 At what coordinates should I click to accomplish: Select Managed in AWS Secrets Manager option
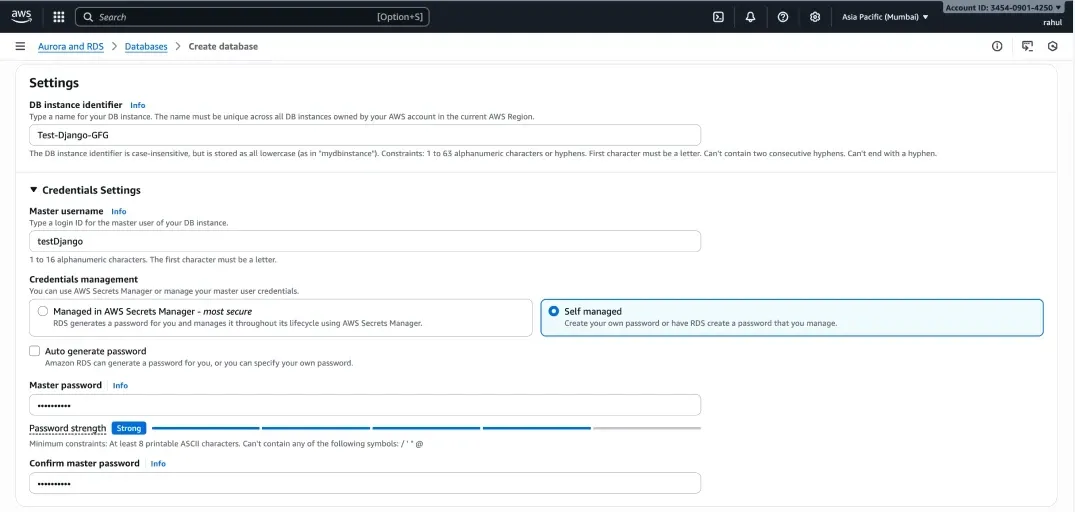point(43,311)
